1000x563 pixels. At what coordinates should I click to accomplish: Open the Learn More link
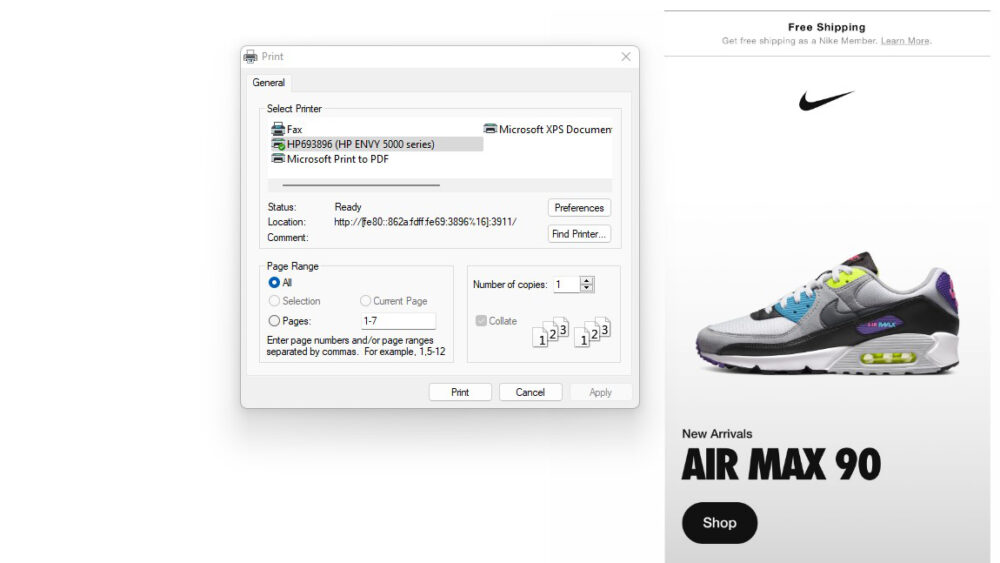pyautogui.click(x=904, y=41)
